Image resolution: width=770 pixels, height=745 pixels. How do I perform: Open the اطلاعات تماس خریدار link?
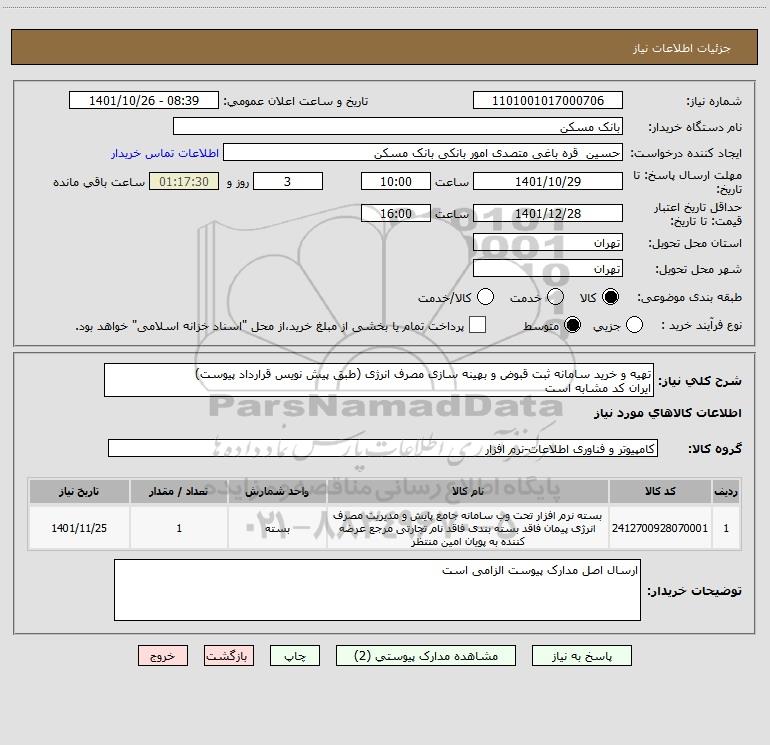click(x=165, y=153)
